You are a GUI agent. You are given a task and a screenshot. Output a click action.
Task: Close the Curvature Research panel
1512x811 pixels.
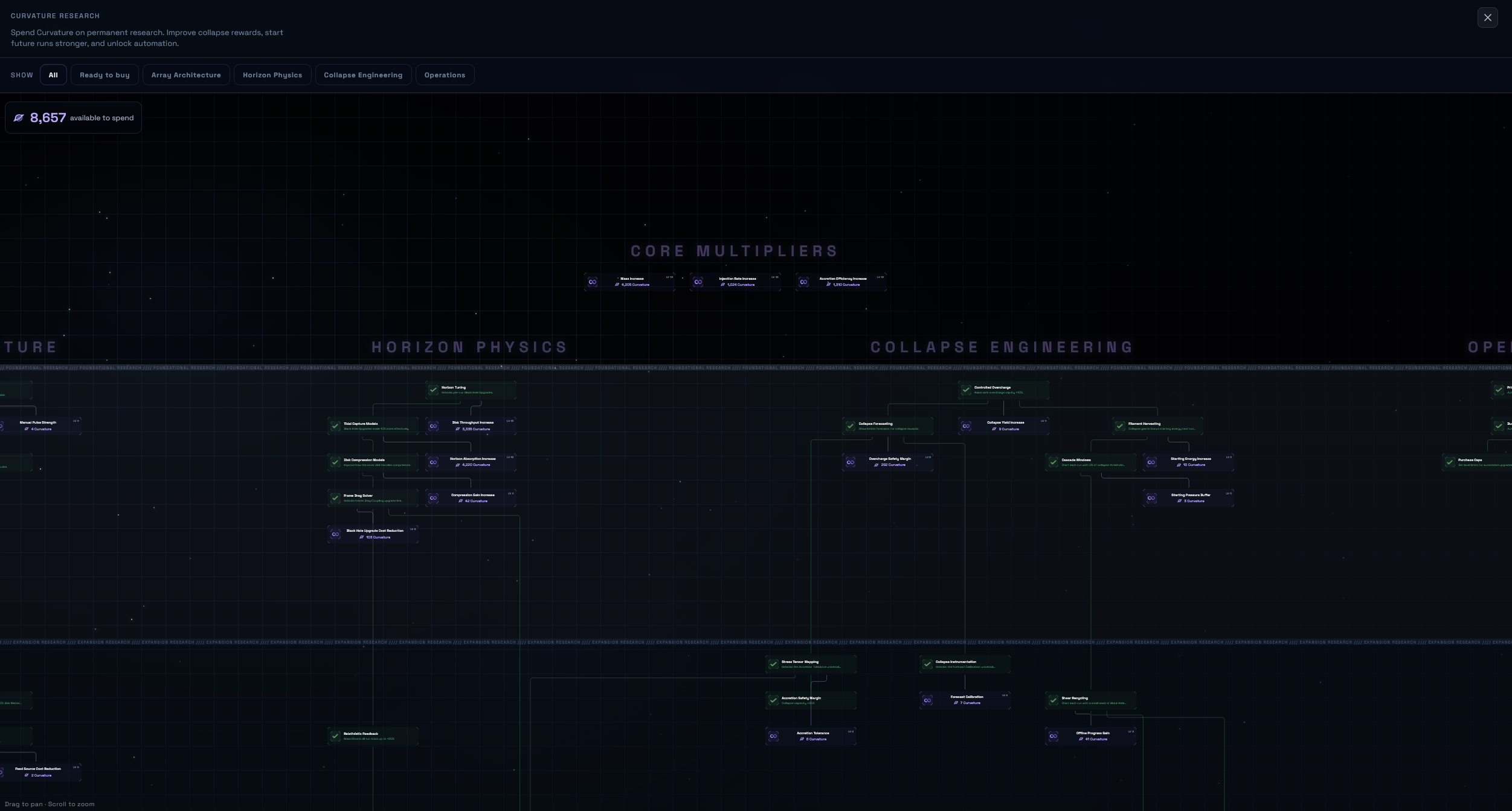(1488, 18)
